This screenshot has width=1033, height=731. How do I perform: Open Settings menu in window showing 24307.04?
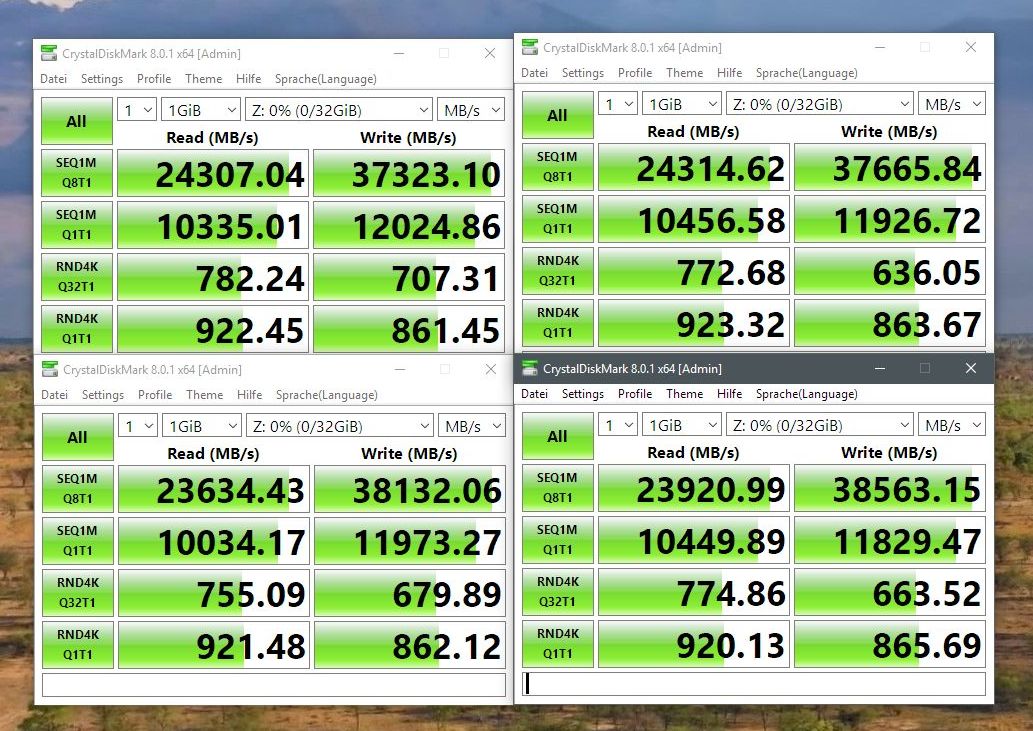(x=102, y=79)
